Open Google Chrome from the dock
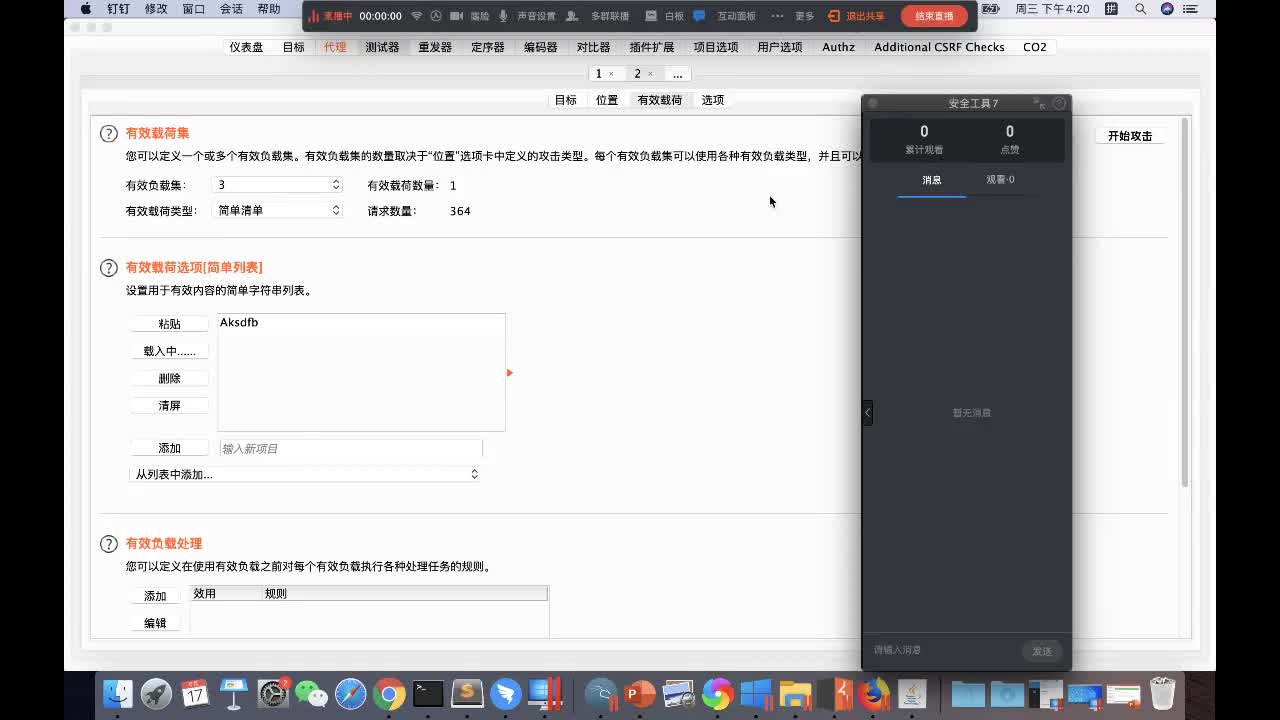The image size is (1280, 720). coord(389,693)
